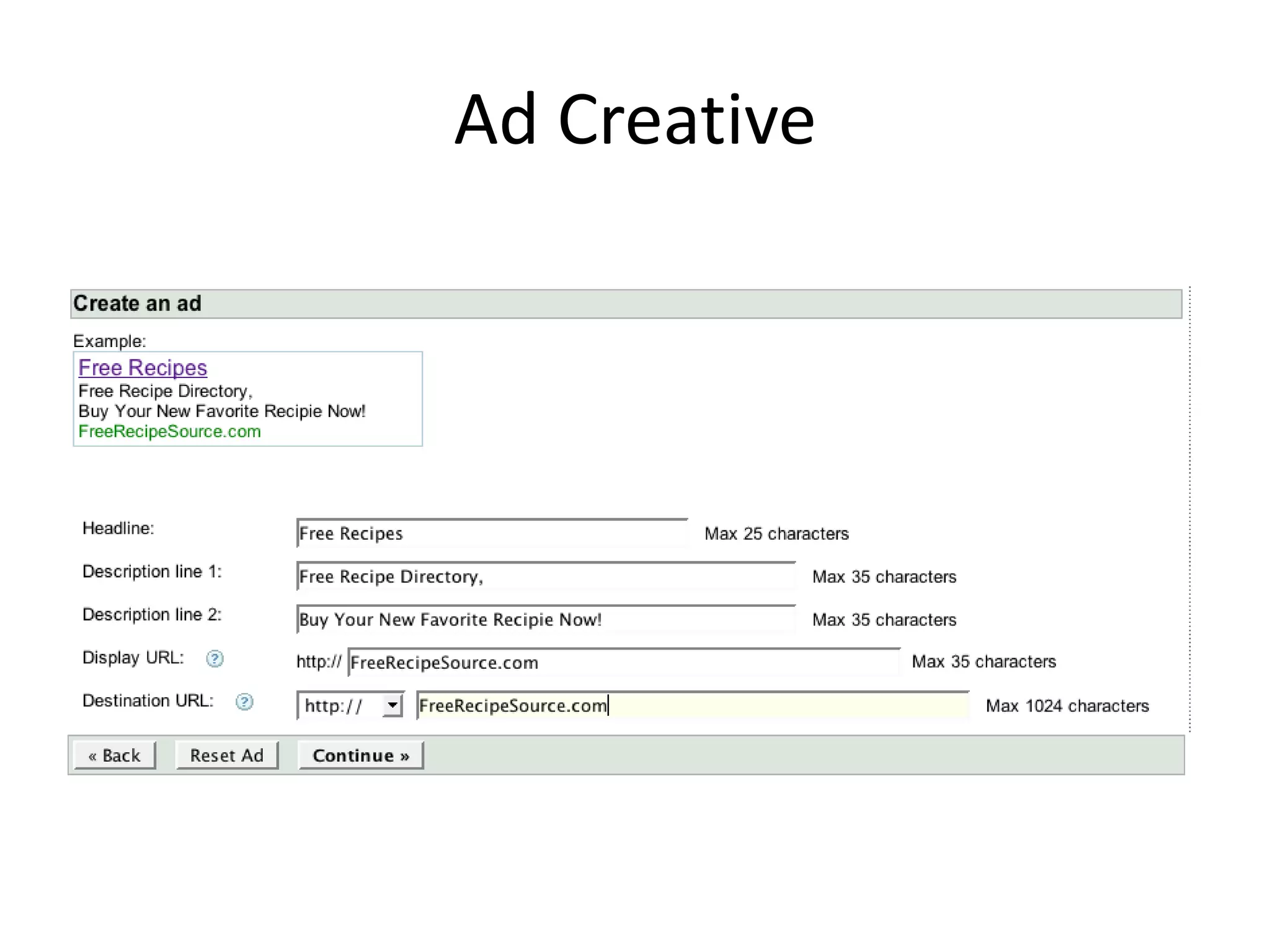Screen dimensions: 1270x952
Task: Click the 'Headline:' label
Action: [118, 528]
